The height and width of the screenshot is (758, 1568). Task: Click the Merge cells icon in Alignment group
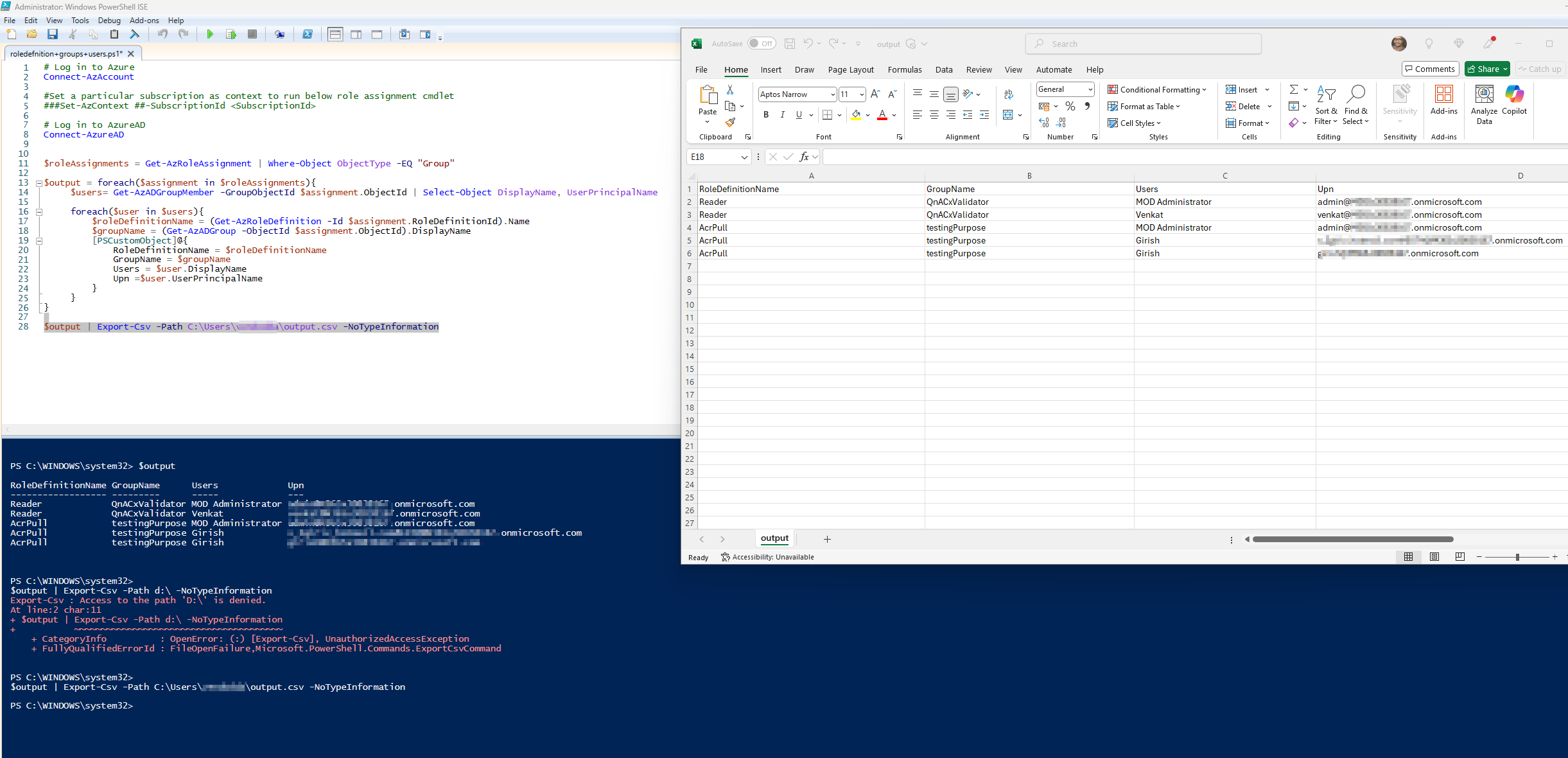tap(1008, 115)
